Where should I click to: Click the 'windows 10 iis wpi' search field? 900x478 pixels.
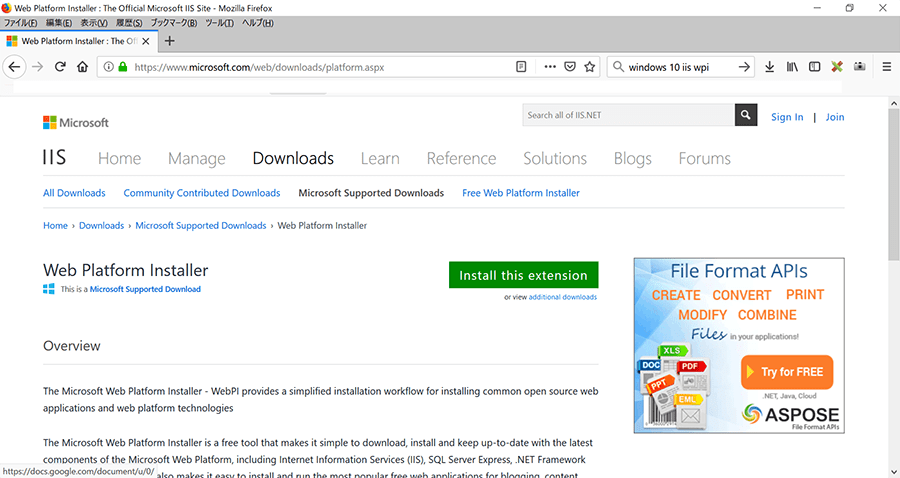click(x=679, y=67)
